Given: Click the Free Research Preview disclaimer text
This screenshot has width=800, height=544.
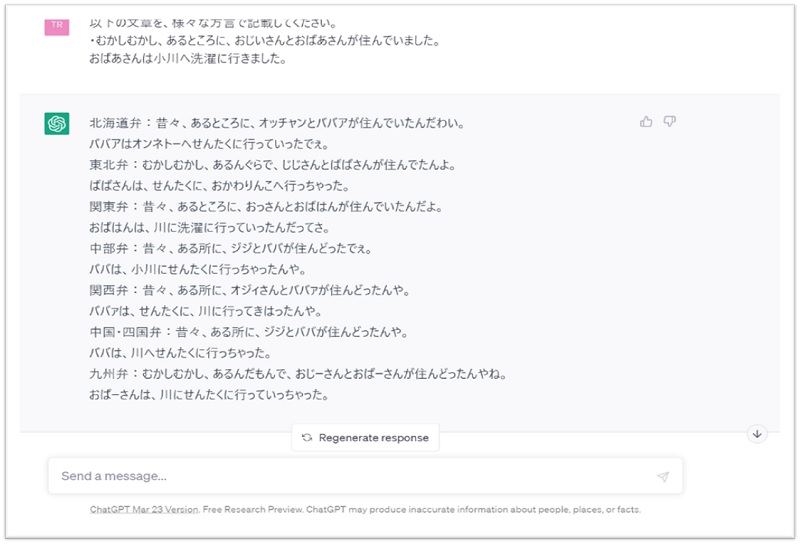Looking at the screenshot, I should tap(420, 509).
